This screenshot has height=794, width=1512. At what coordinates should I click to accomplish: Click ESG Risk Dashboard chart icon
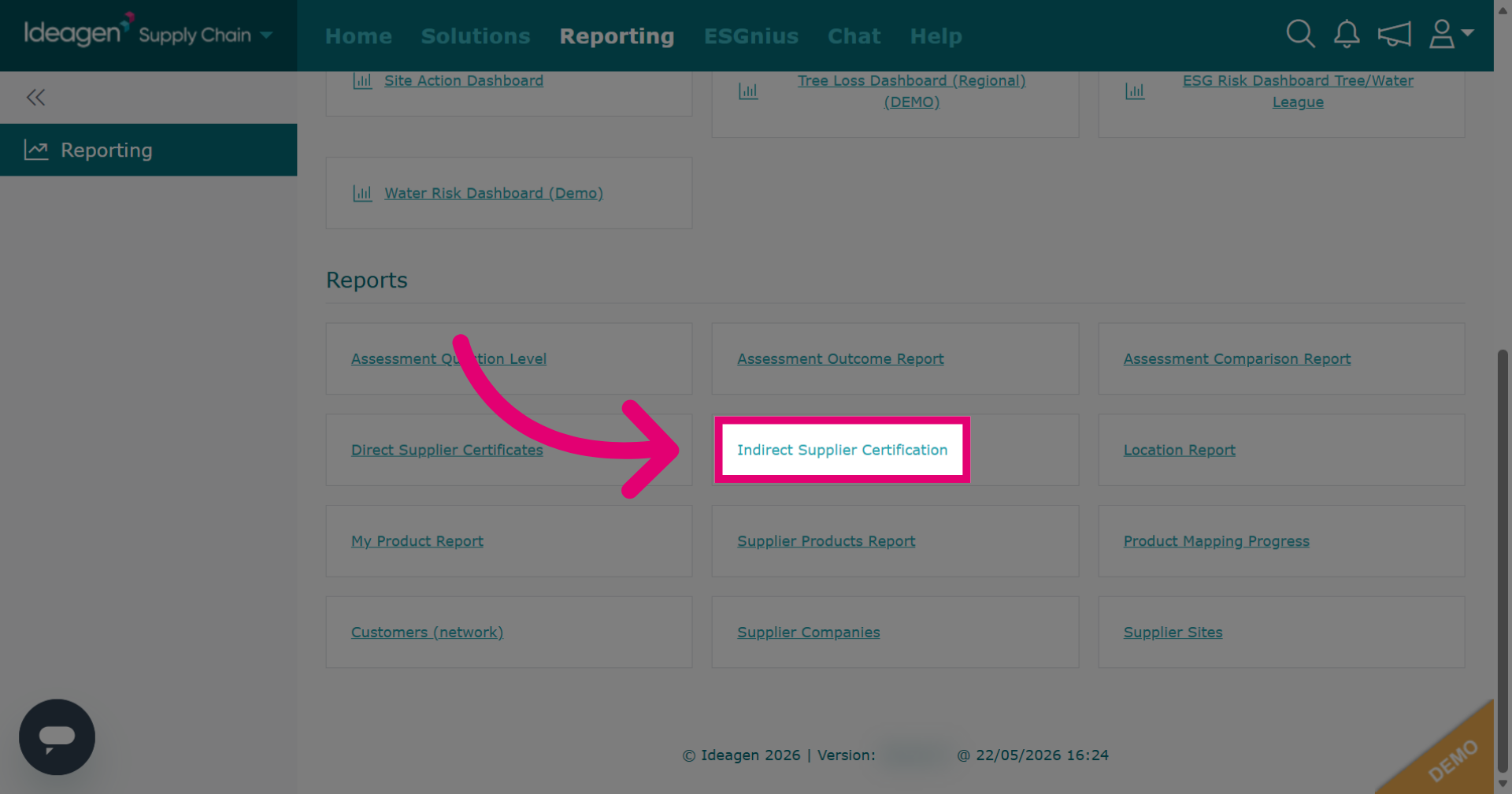1135,91
